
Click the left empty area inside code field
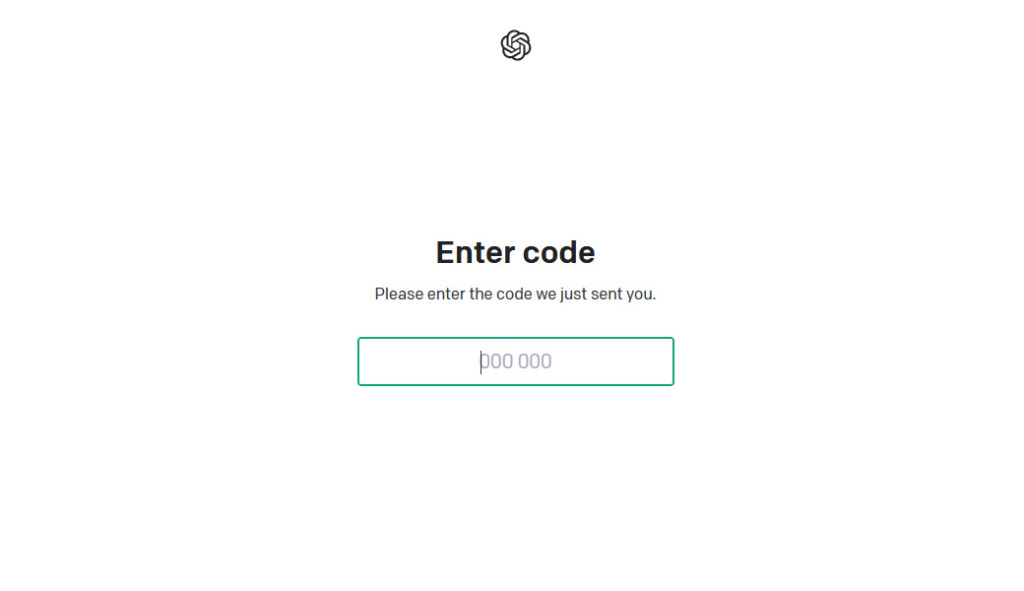click(x=410, y=361)
